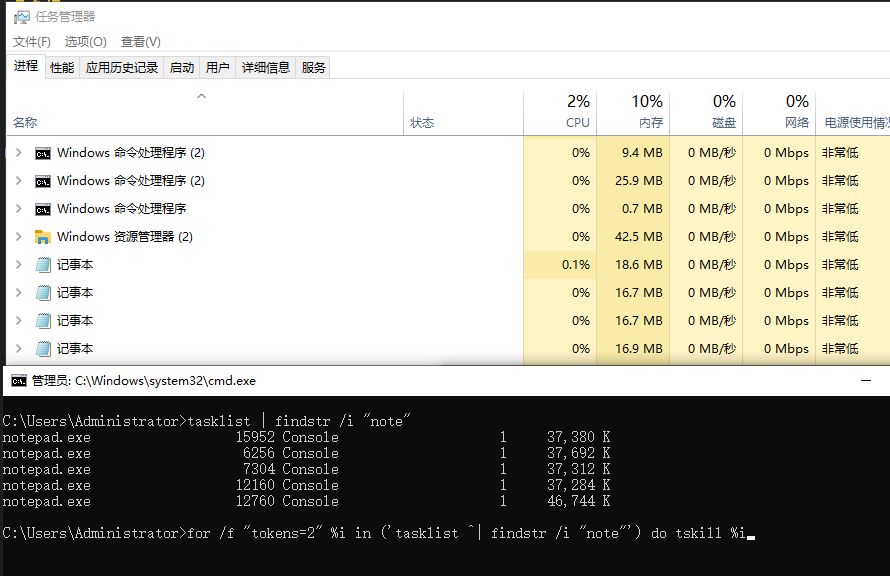Click the 46,744 K value in cmd
890x576 pixels.
[x=578, y=501]
